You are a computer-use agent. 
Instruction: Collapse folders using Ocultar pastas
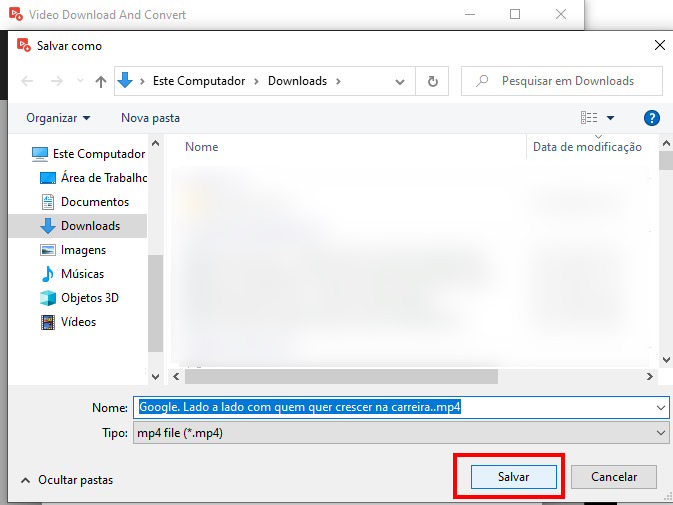coord(66,480)
